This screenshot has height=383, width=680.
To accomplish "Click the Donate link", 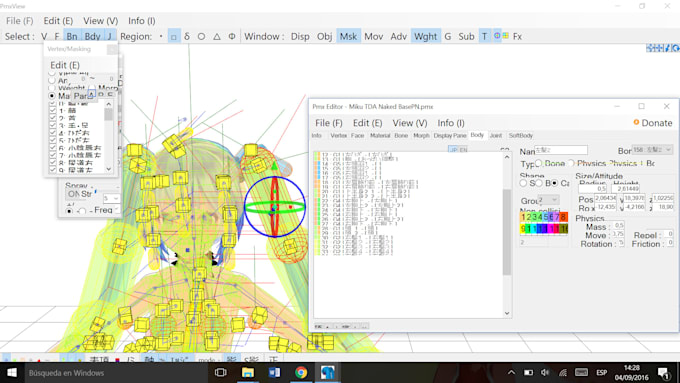I will pyautogui.click(x=653, y=123).
